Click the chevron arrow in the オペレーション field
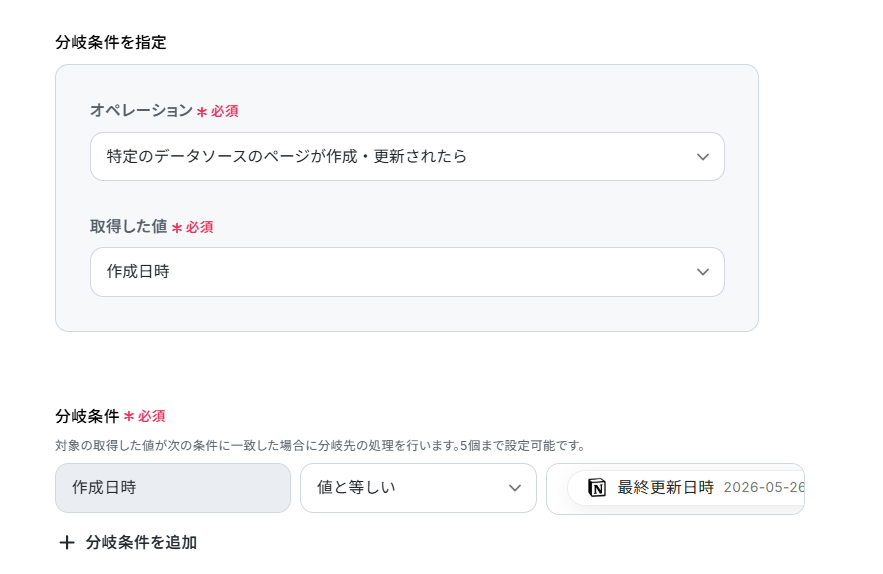The width and height of the screenshot is (883, 574). pos(703,157)
